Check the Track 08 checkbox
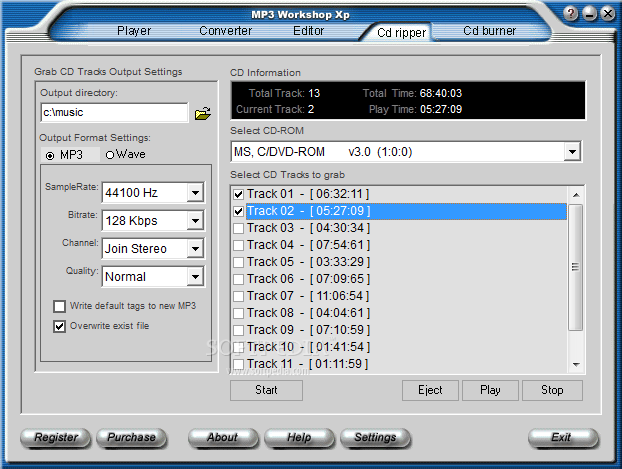This screenshot has width=622, height=469. pos(238,314)
